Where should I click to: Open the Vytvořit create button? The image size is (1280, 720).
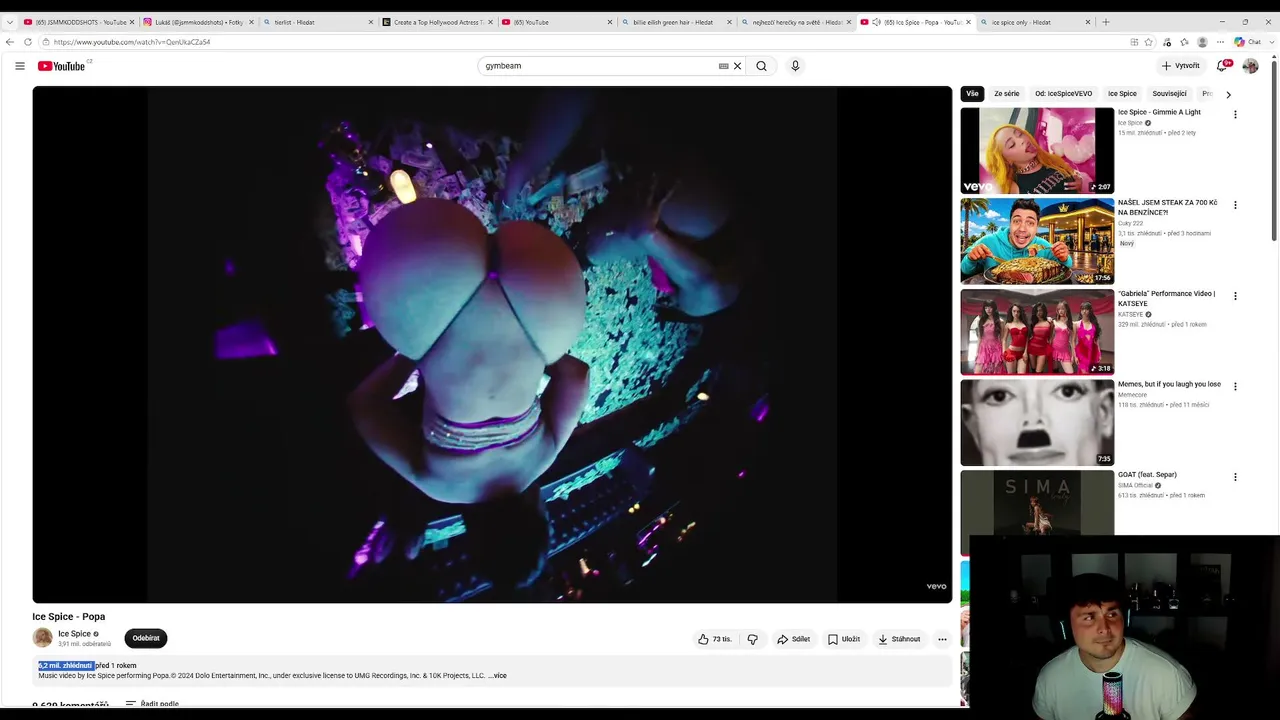pyautogui.click(x=1181, y=66)
